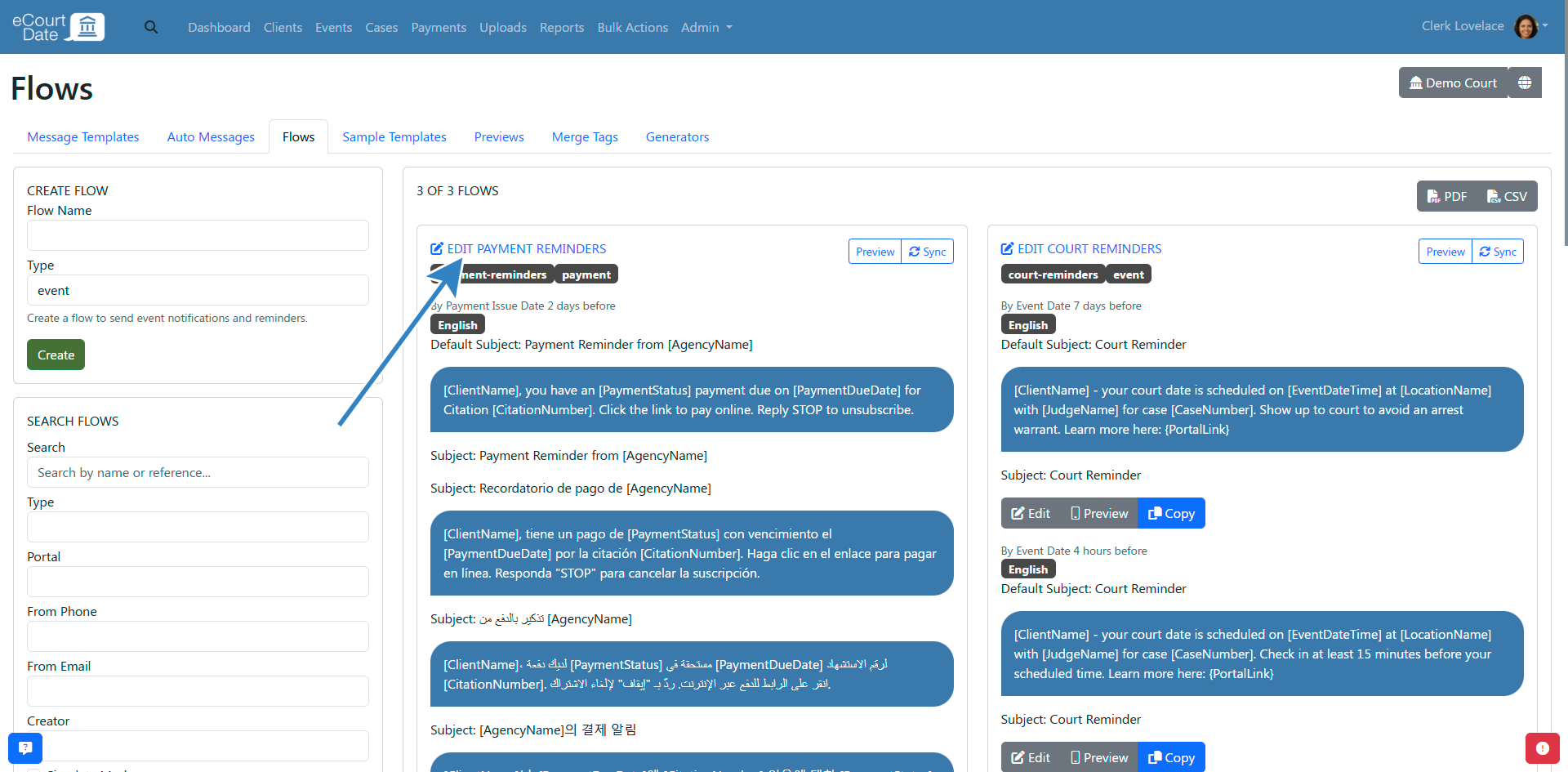Open the help chat widget

click(25, 747)
